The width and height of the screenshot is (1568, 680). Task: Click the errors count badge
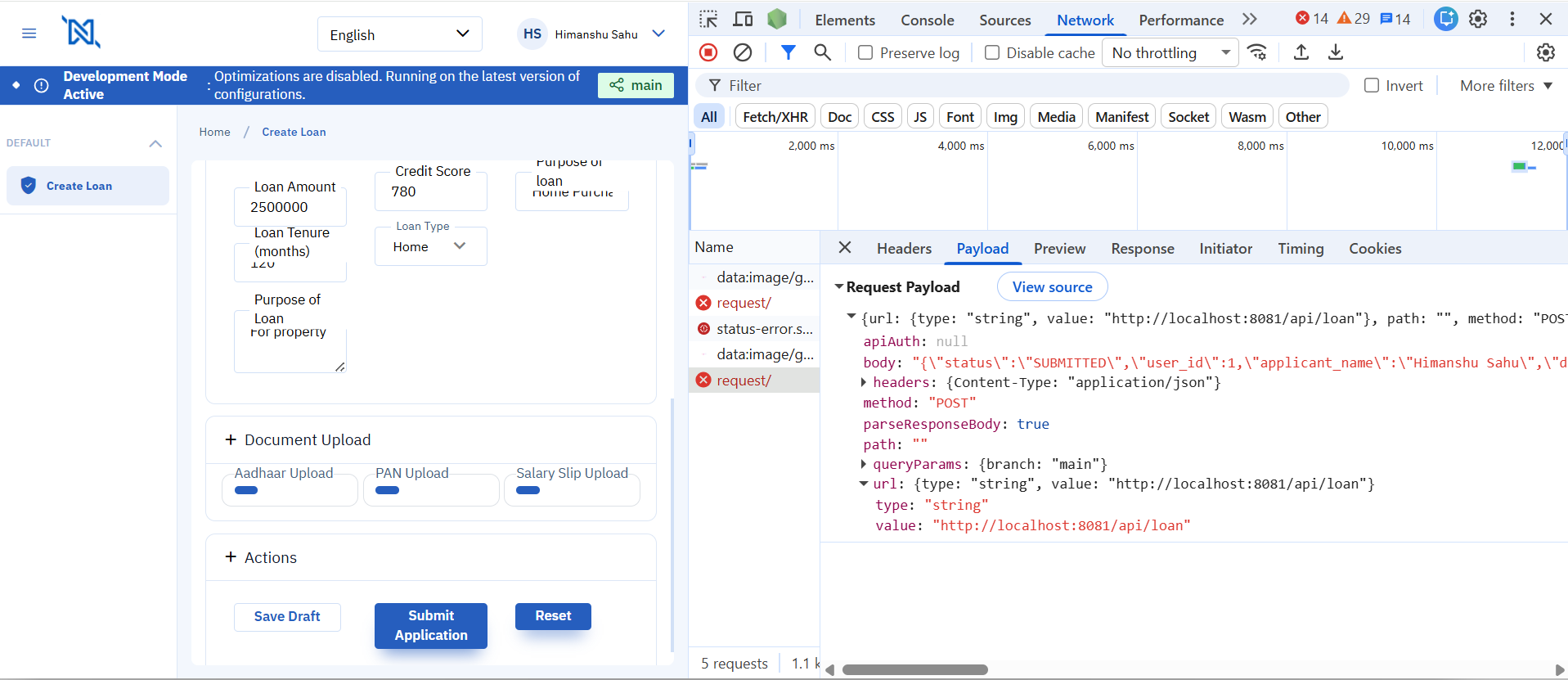click(1311, 19)
